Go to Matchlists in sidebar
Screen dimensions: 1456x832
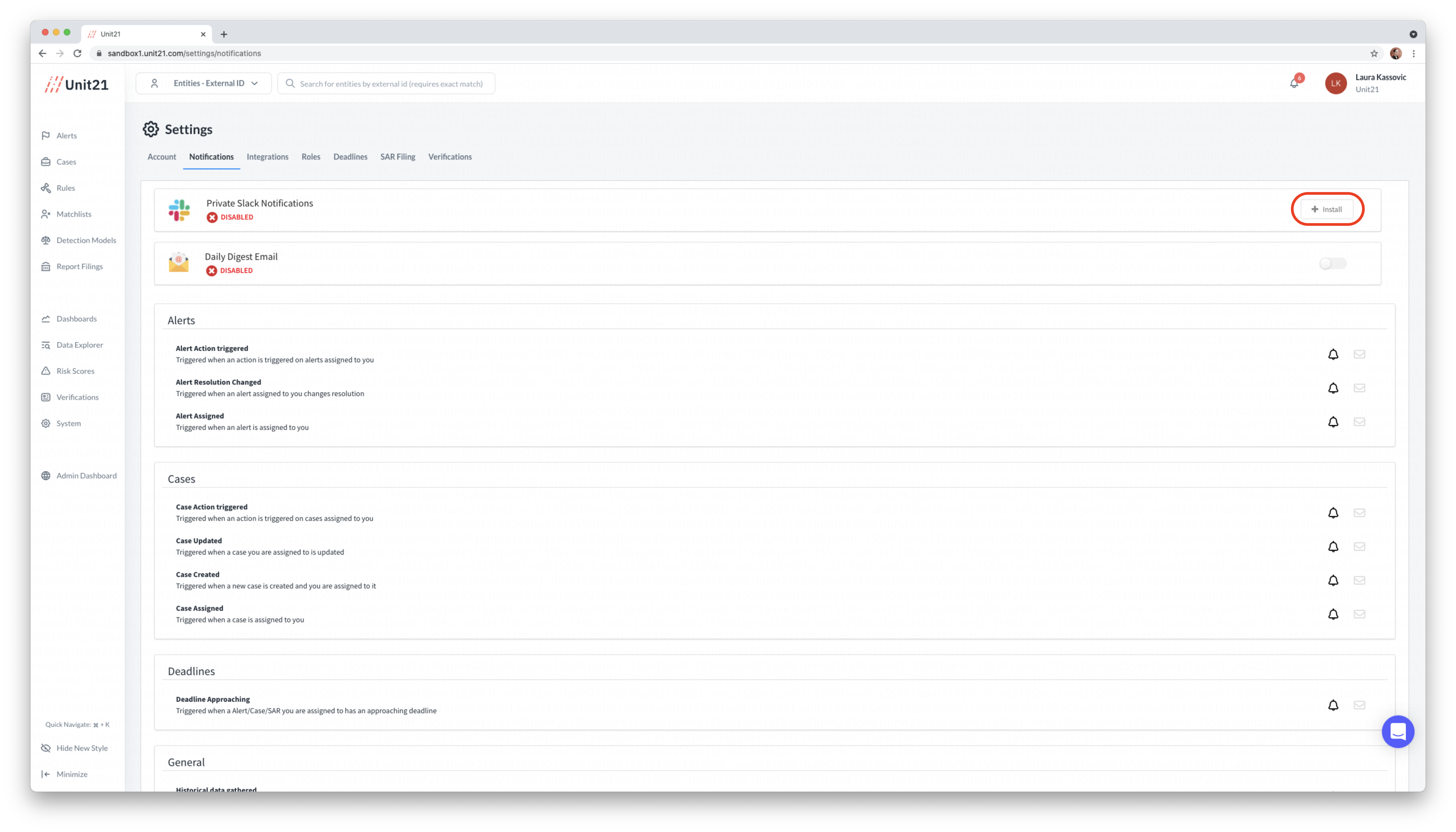[x=74, y=214]
